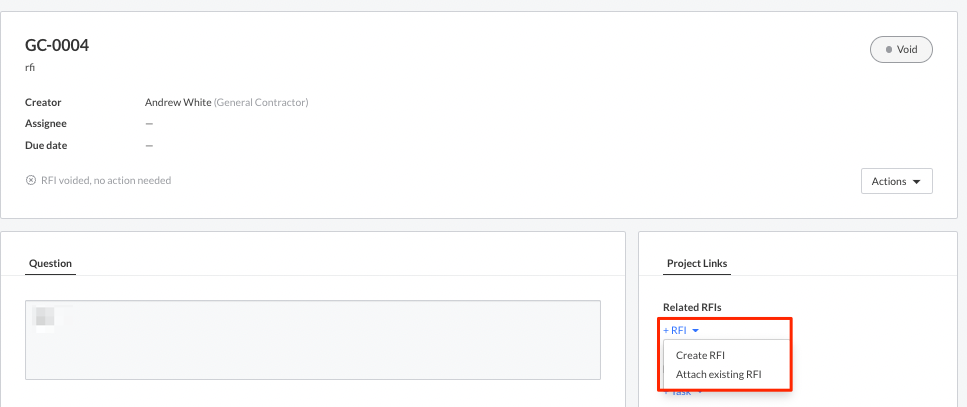967x407 pixels.
Task: Click inside the Question text box
Action: coord(312,340)
